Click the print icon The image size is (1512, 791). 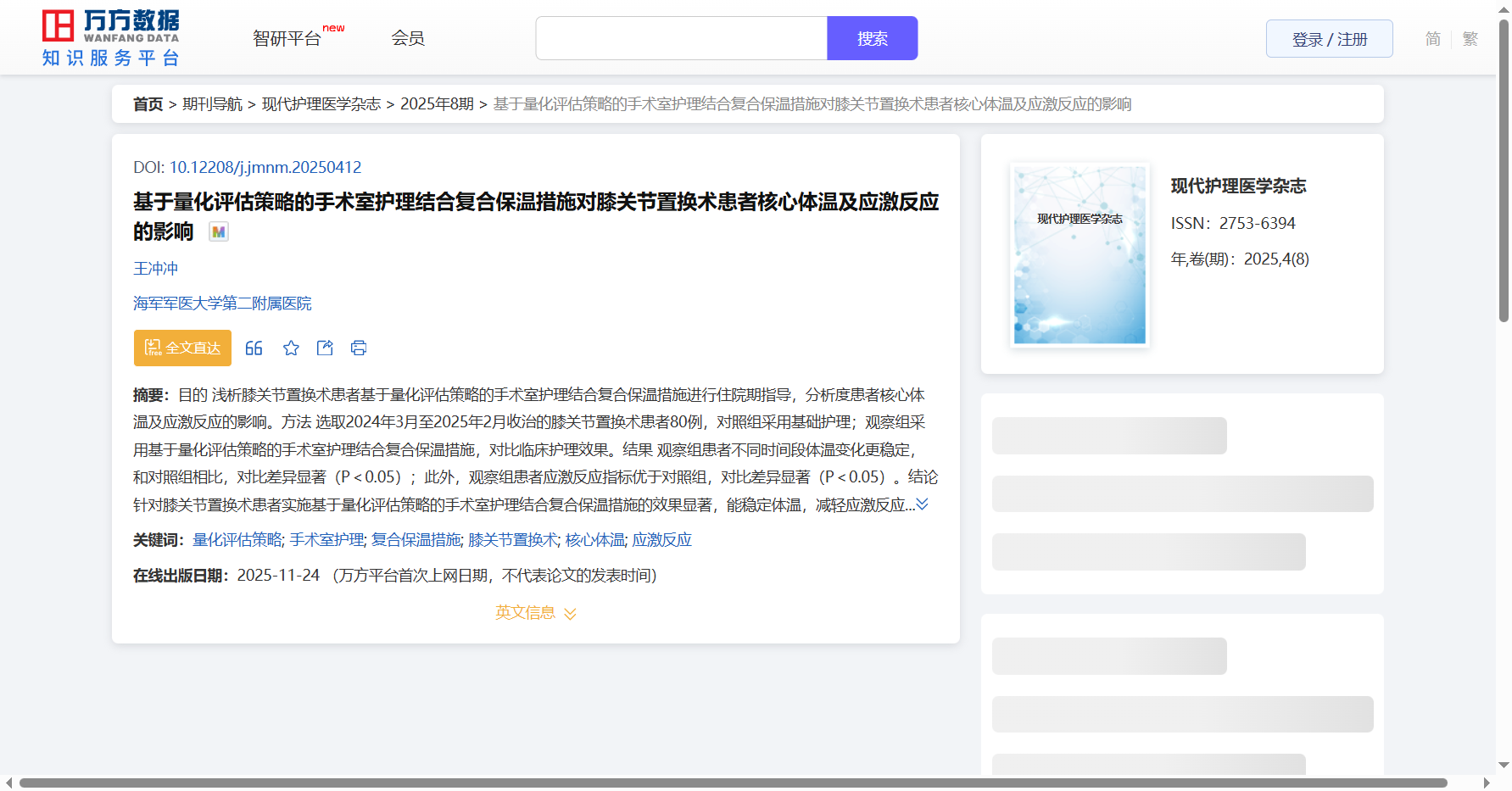pyautogui.click(x=359, y=348)
